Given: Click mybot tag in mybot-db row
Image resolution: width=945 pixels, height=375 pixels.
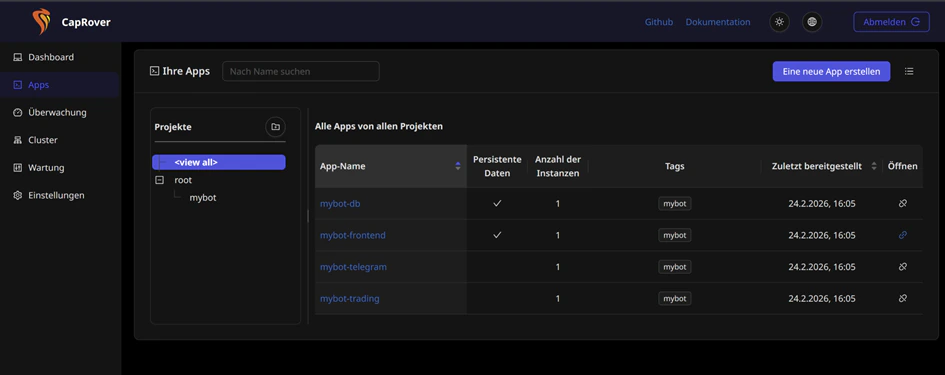Looking at the screenshot, I should point(674,204).
